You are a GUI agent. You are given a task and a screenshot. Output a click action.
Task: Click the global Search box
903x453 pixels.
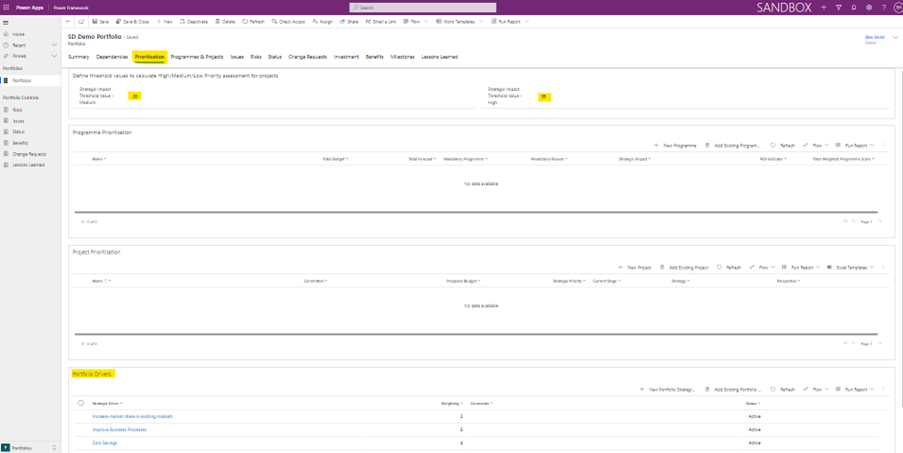pyautogui.click(x=423, y=7)
